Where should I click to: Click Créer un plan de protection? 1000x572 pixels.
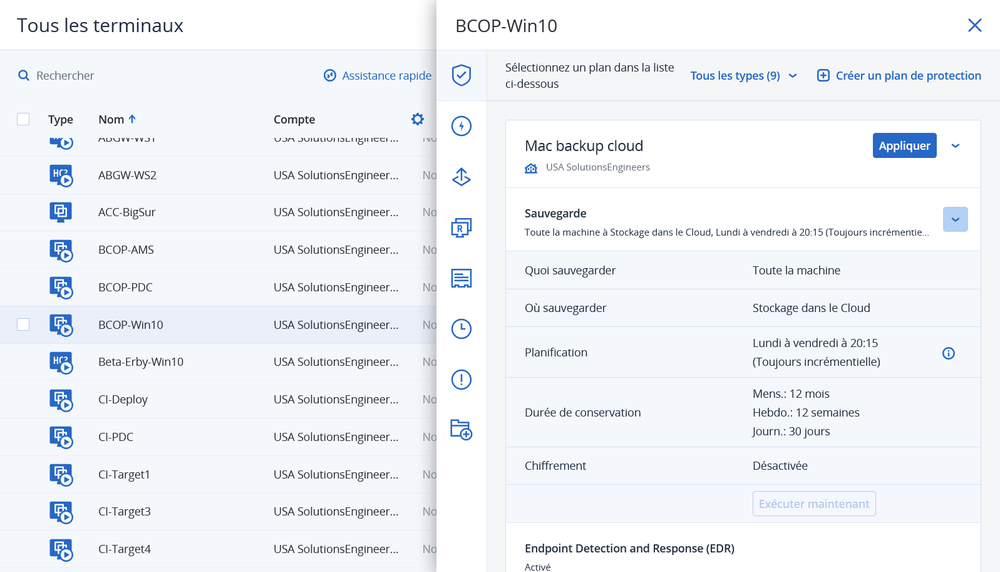pos(899,75)
